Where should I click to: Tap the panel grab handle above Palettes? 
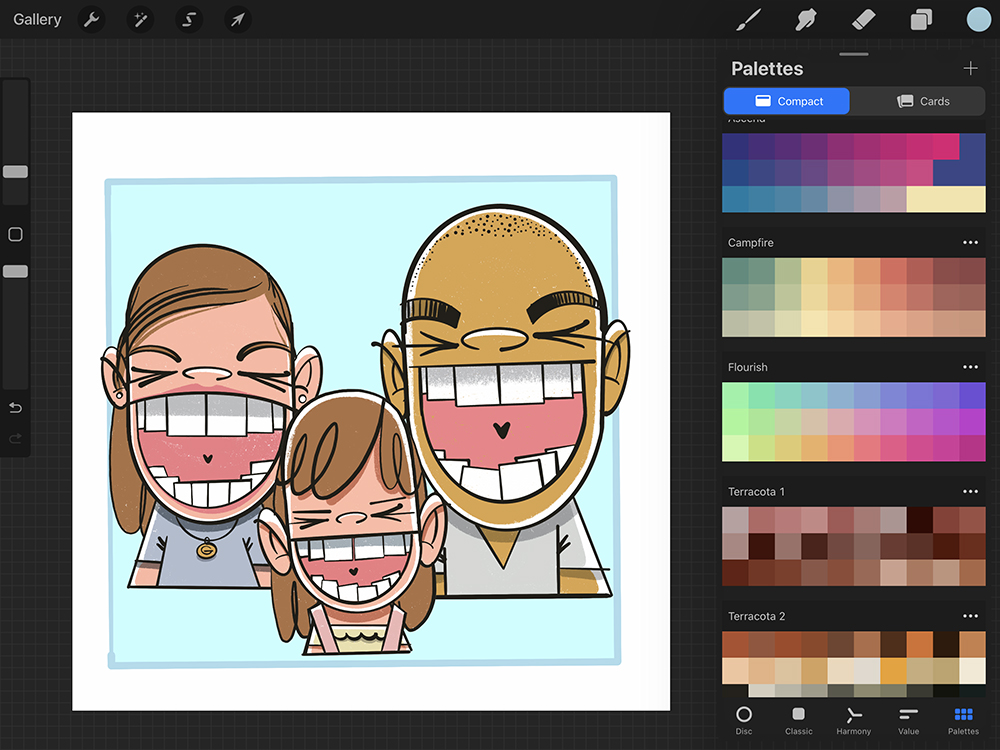tap(854, 54)
